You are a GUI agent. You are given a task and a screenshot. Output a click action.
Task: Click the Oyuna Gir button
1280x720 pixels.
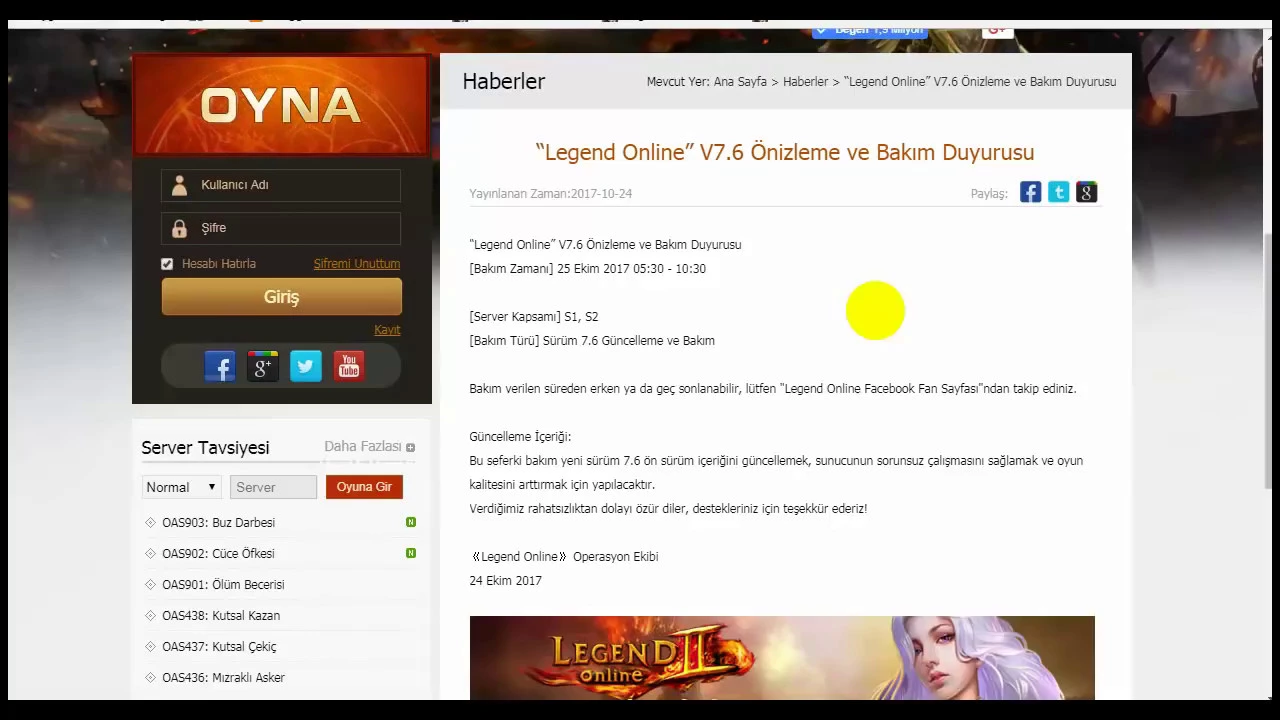[364, 487]
